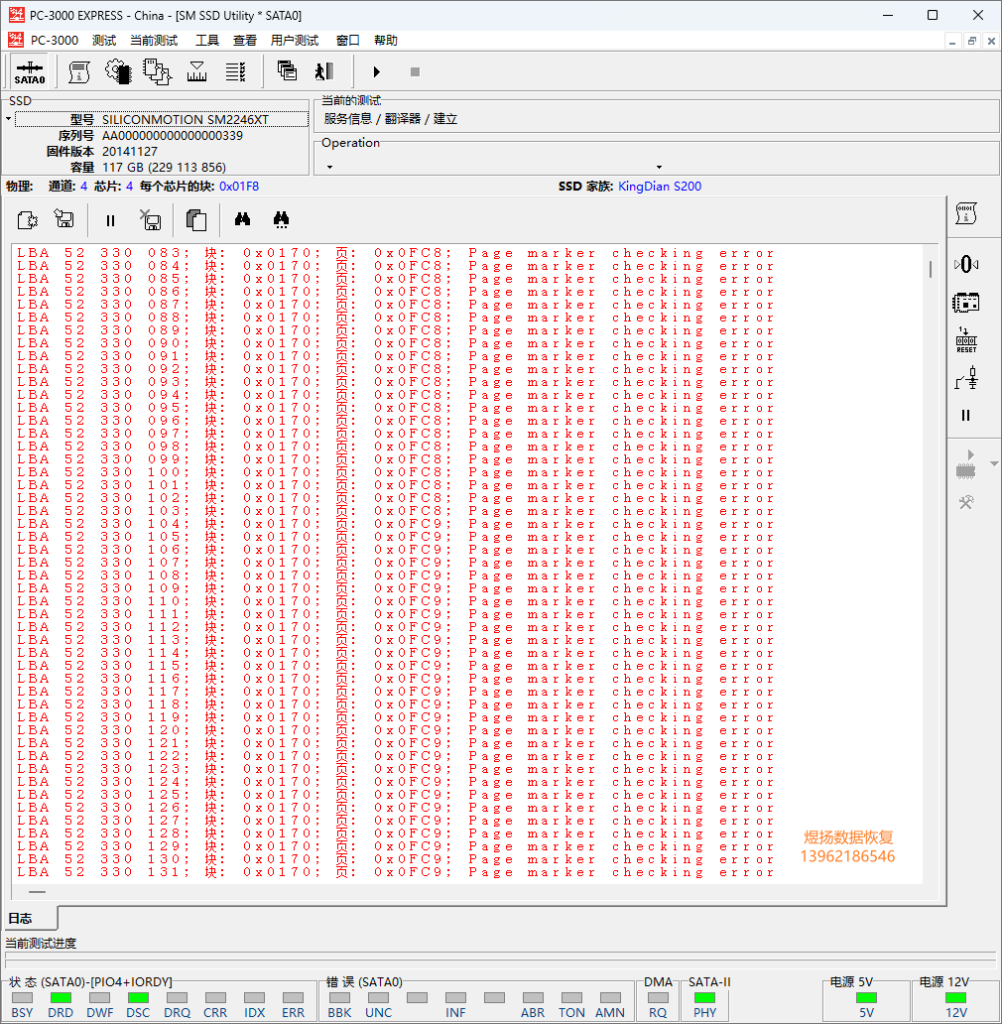Pause the log output
Viewport: 1002px width, 1024px height.
110,221
